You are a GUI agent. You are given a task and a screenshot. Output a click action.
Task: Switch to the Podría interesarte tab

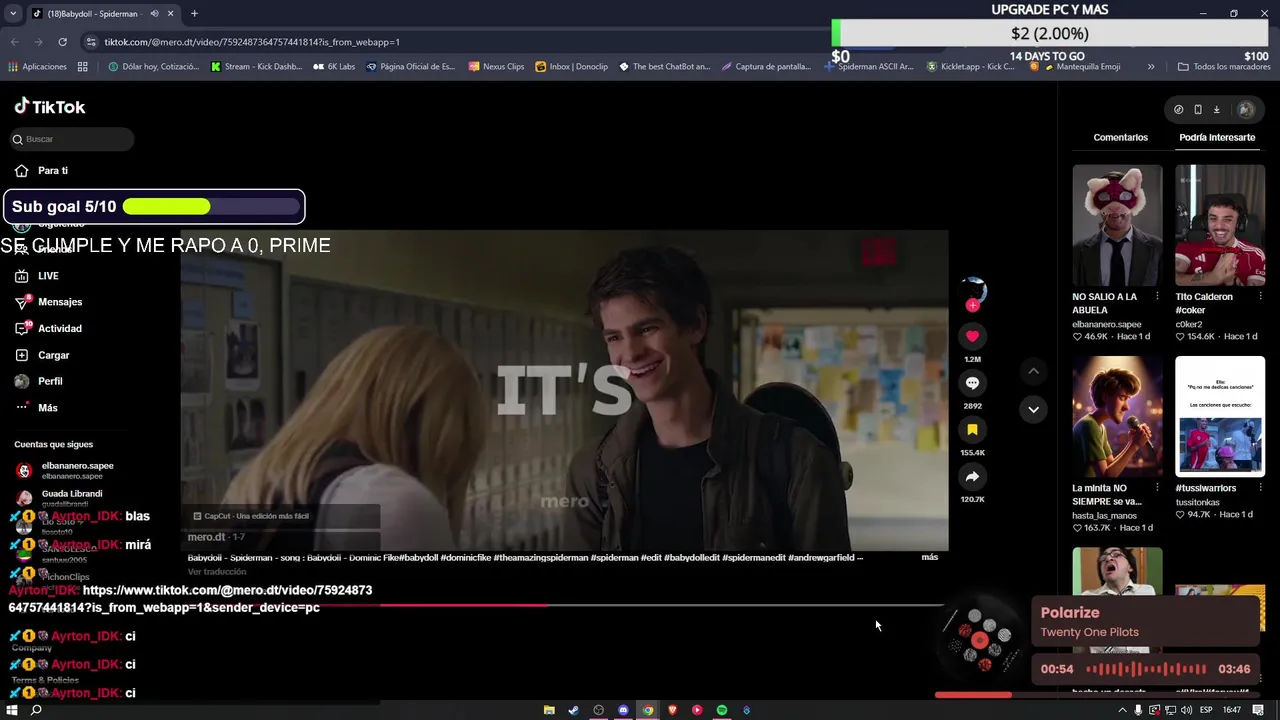(1216, 137)
